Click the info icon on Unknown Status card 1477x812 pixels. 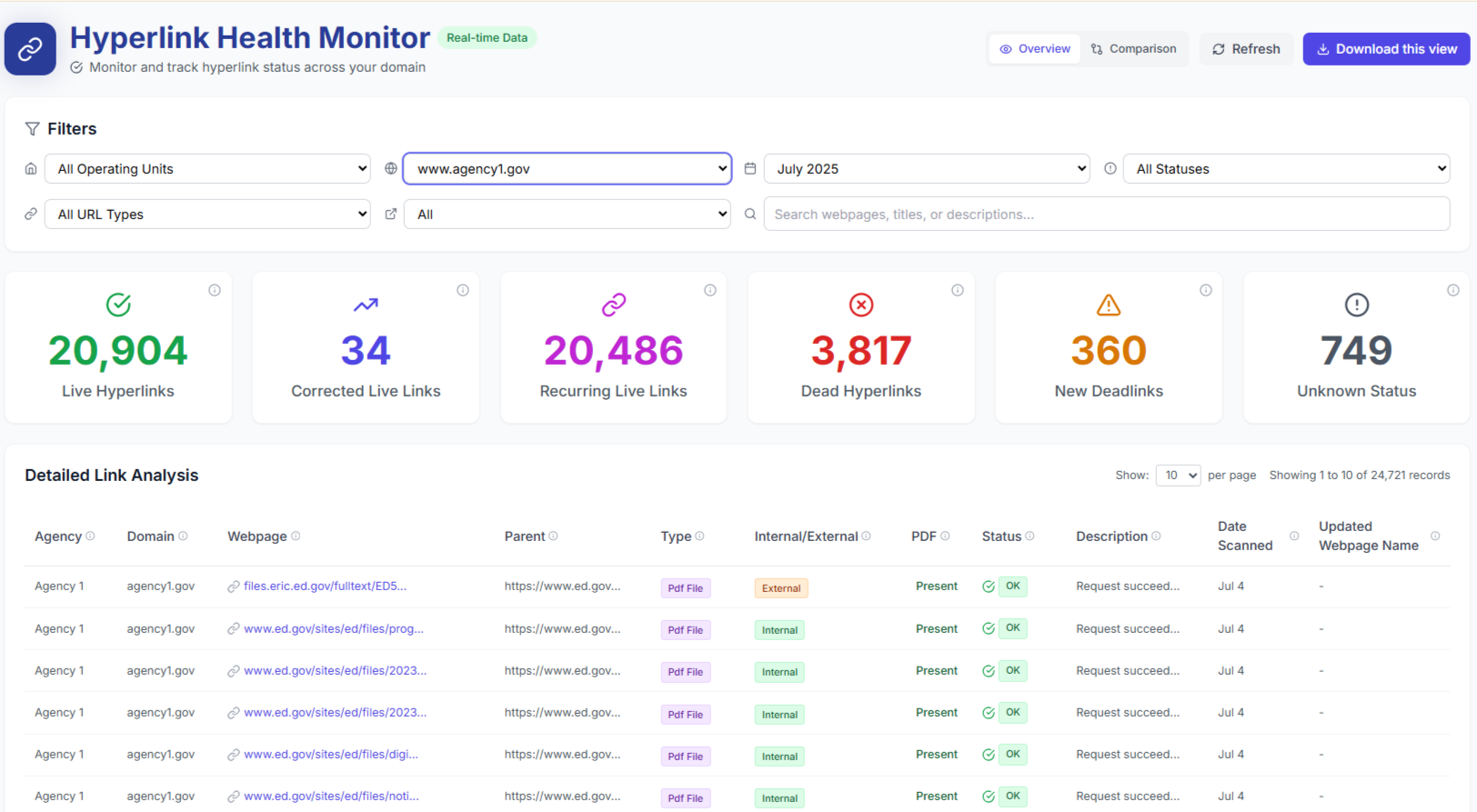click(x=1453, y=290)
